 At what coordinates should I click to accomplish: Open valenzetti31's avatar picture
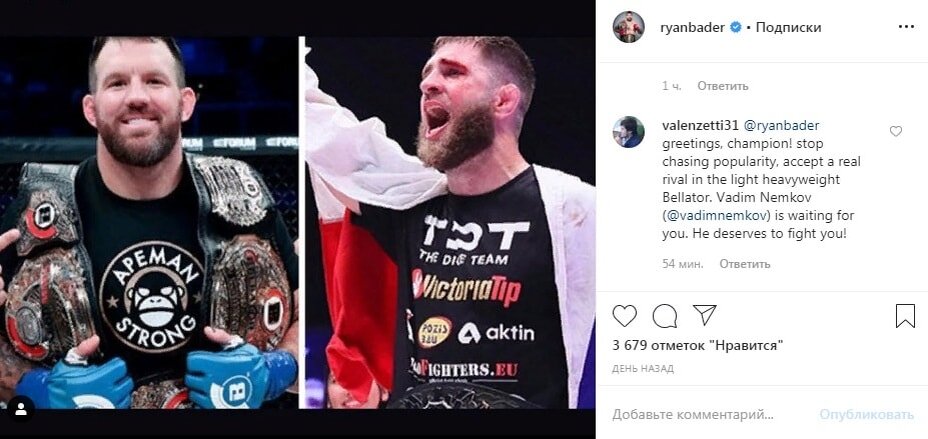(628, 131)
